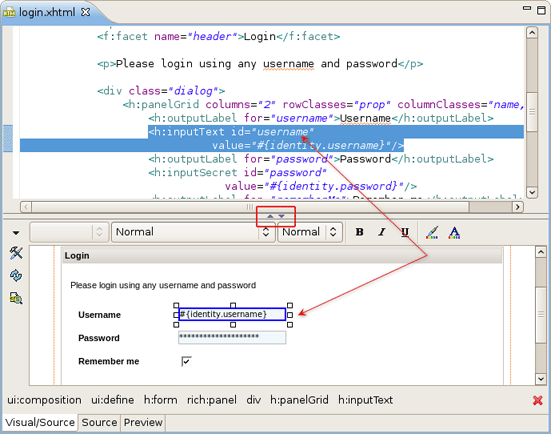The image size is (551, 434).
Task: Click the page design options icon
Action: [x=16, y=298]
